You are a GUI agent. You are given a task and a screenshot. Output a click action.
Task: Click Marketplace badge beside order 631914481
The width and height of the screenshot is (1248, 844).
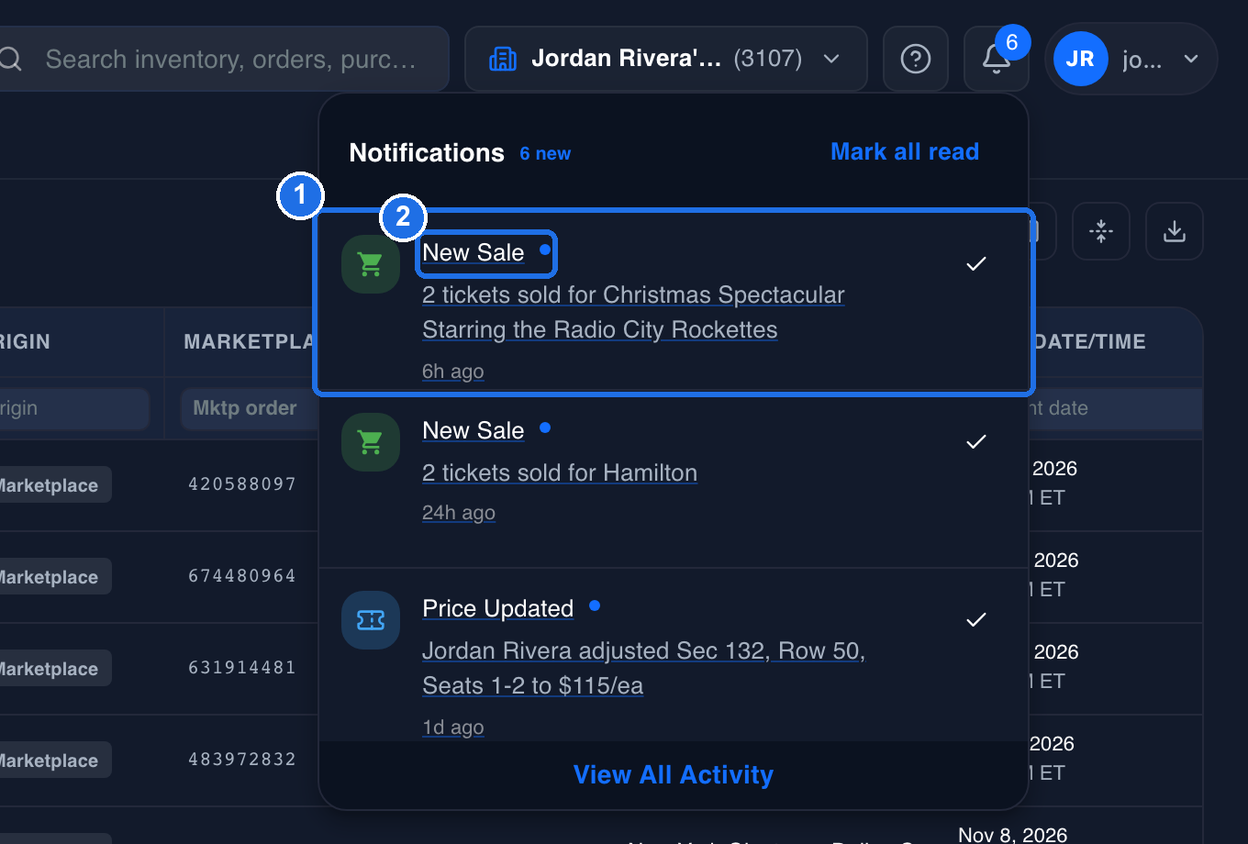click(55, 669)
